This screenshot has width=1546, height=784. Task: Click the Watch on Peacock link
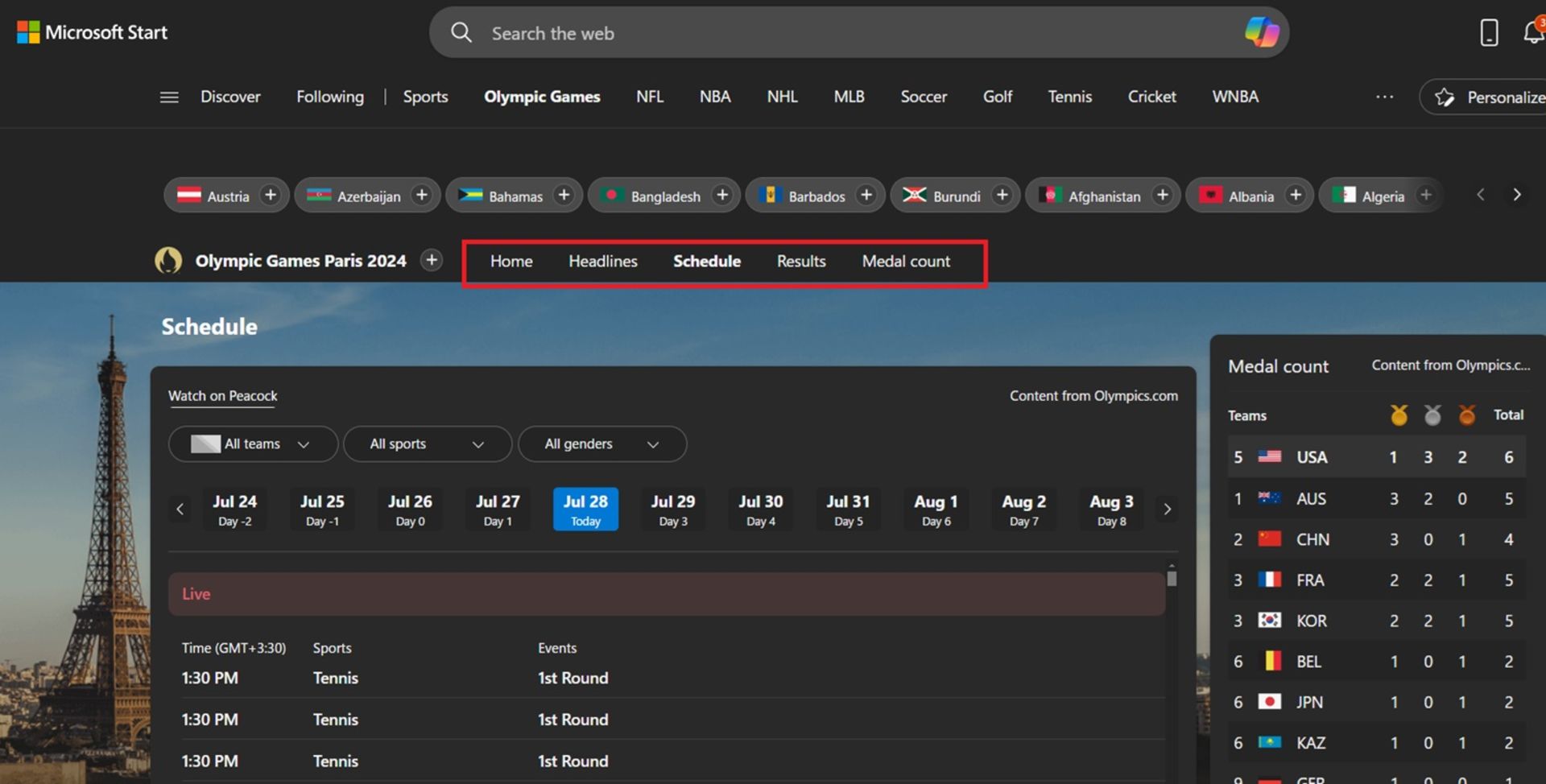[x=222, y=395]
